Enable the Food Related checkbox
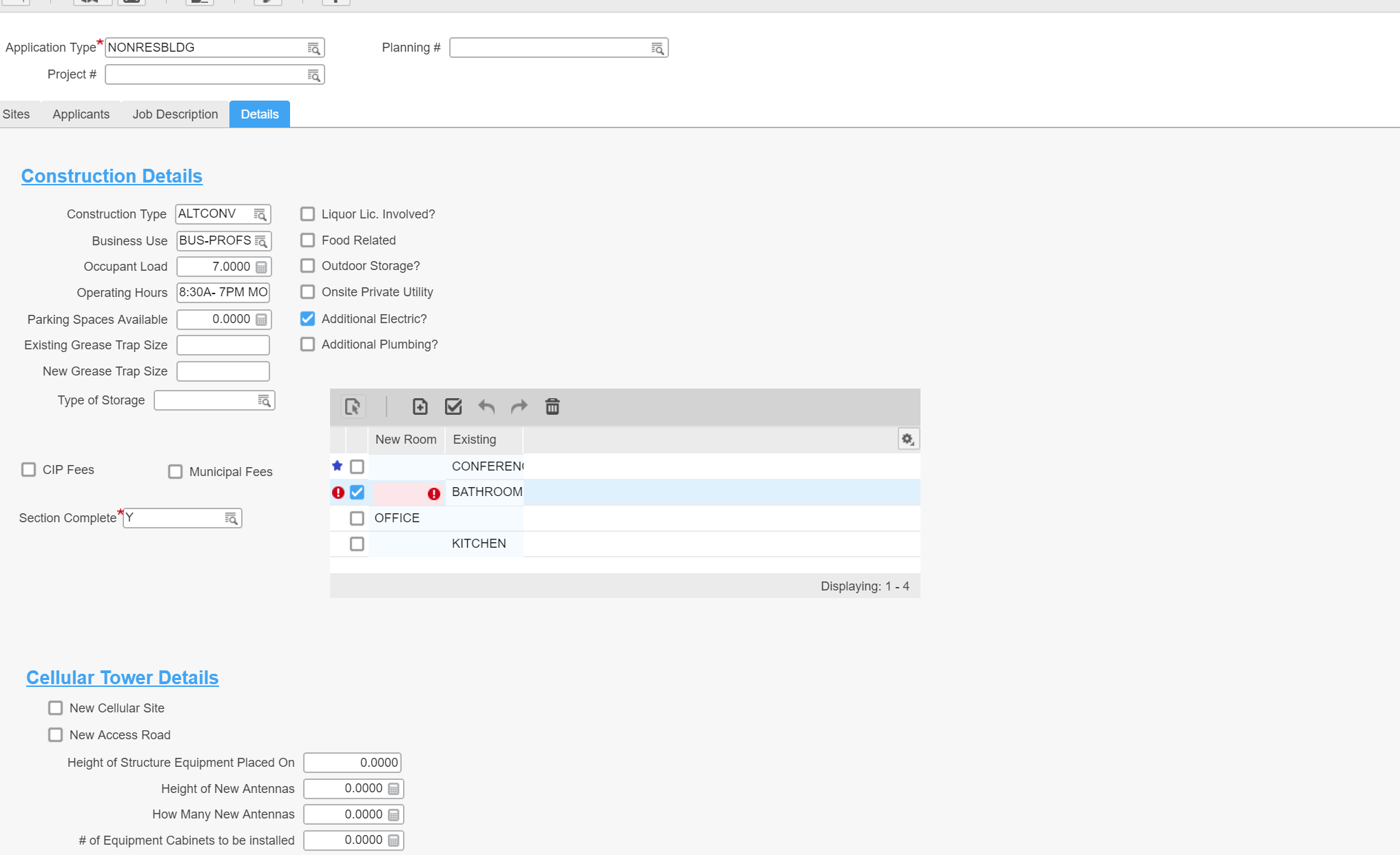 tap(308, 240)
